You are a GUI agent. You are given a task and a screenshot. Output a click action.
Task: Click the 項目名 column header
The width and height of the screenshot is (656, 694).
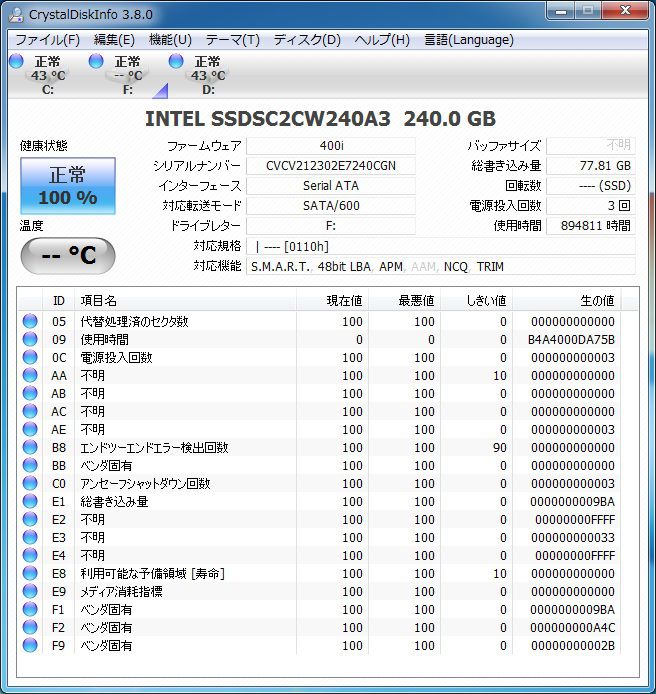pos(185,301)
